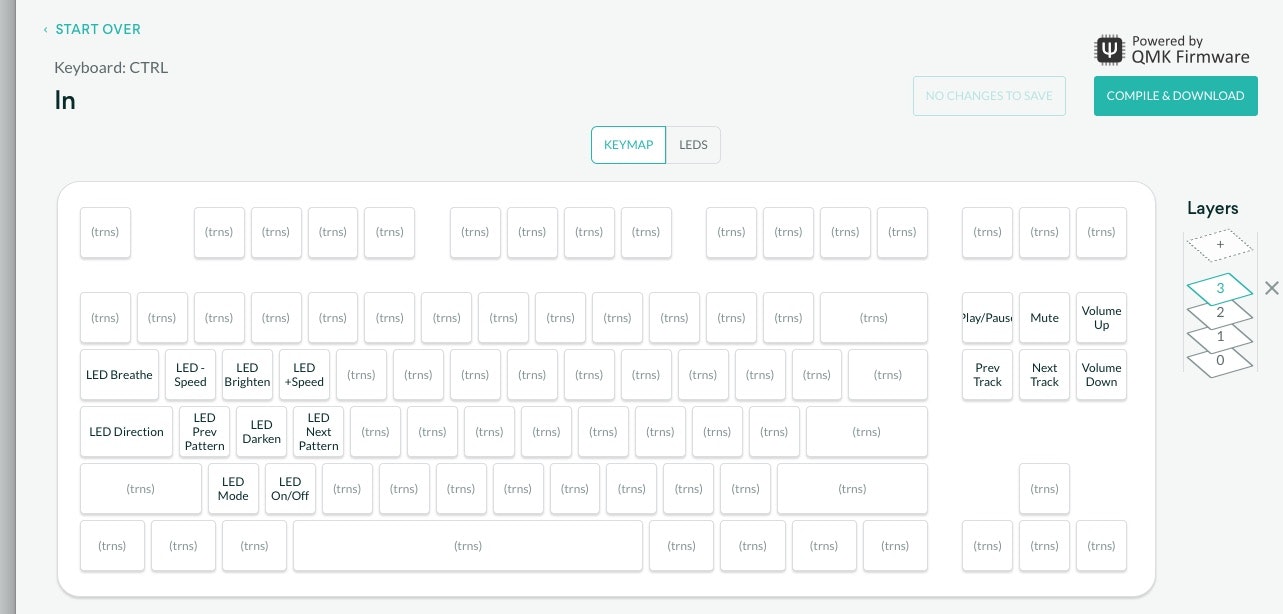The height and width of the screenshot is (614, 1283).
Task: Delete layer 3 using X icon
Action: [1271, 288]
